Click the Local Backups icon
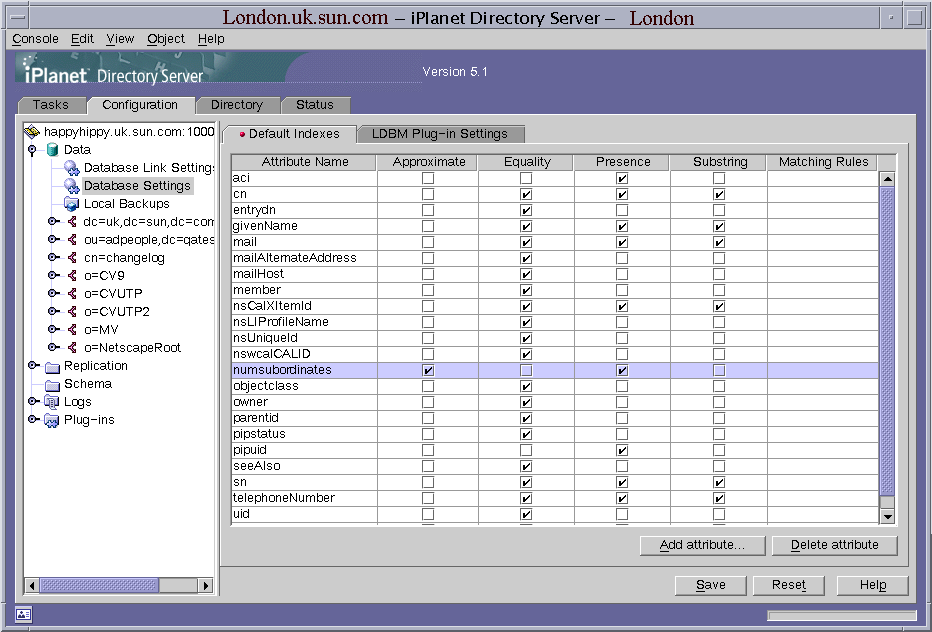932x632 pixels. coord(71,204)
